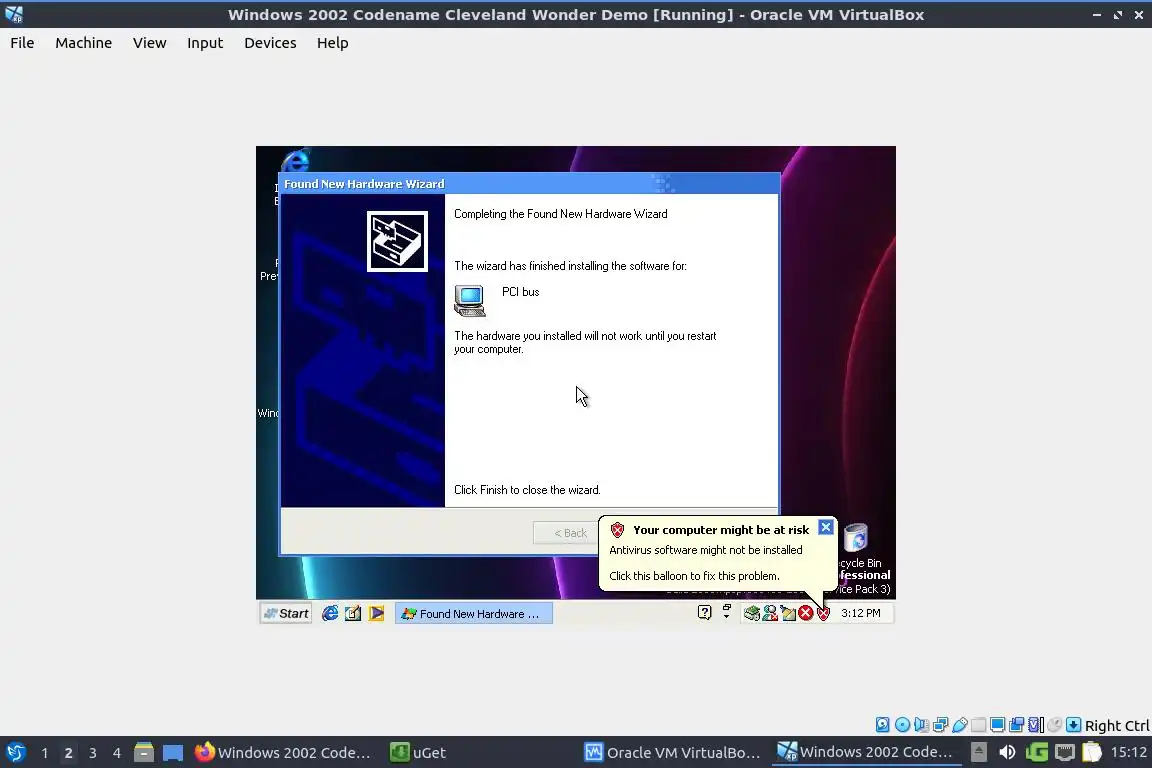Screen dimensions: 1152x768
Task: Click the language bar restore icon
Action: pyautogui.click(x=727, y=611)
